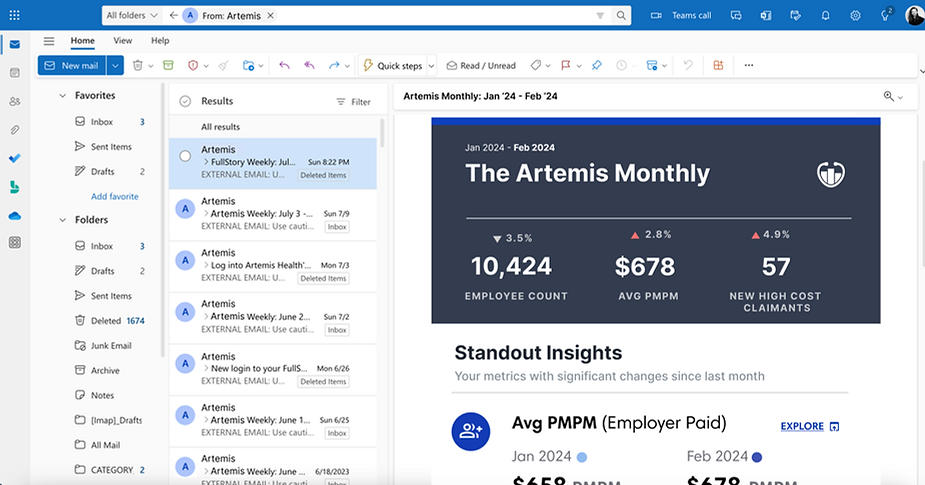Open the more ribbon options ellipsis

[x=749, y=65]
